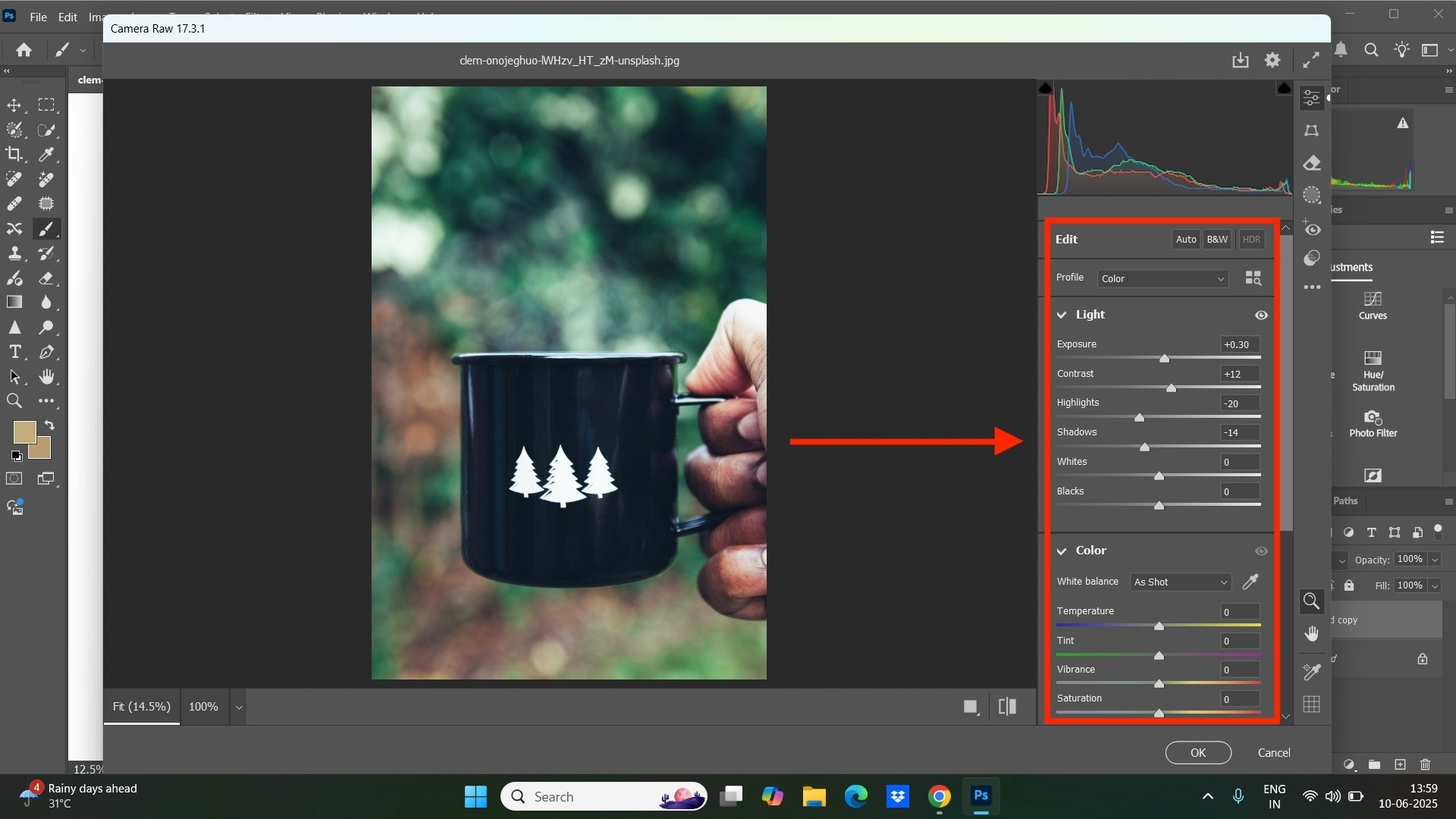Click the save image download icon
This screenshot has width=1456, height=819.
pyautogui.click(x=1240, y=61)
